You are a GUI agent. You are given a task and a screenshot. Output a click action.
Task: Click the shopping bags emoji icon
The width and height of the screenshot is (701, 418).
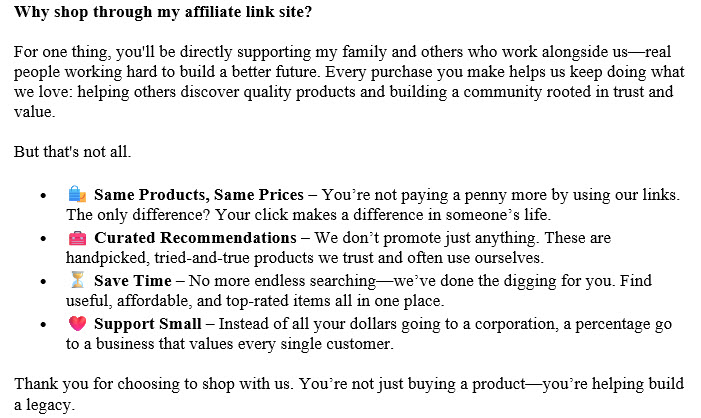pos(77,194)
